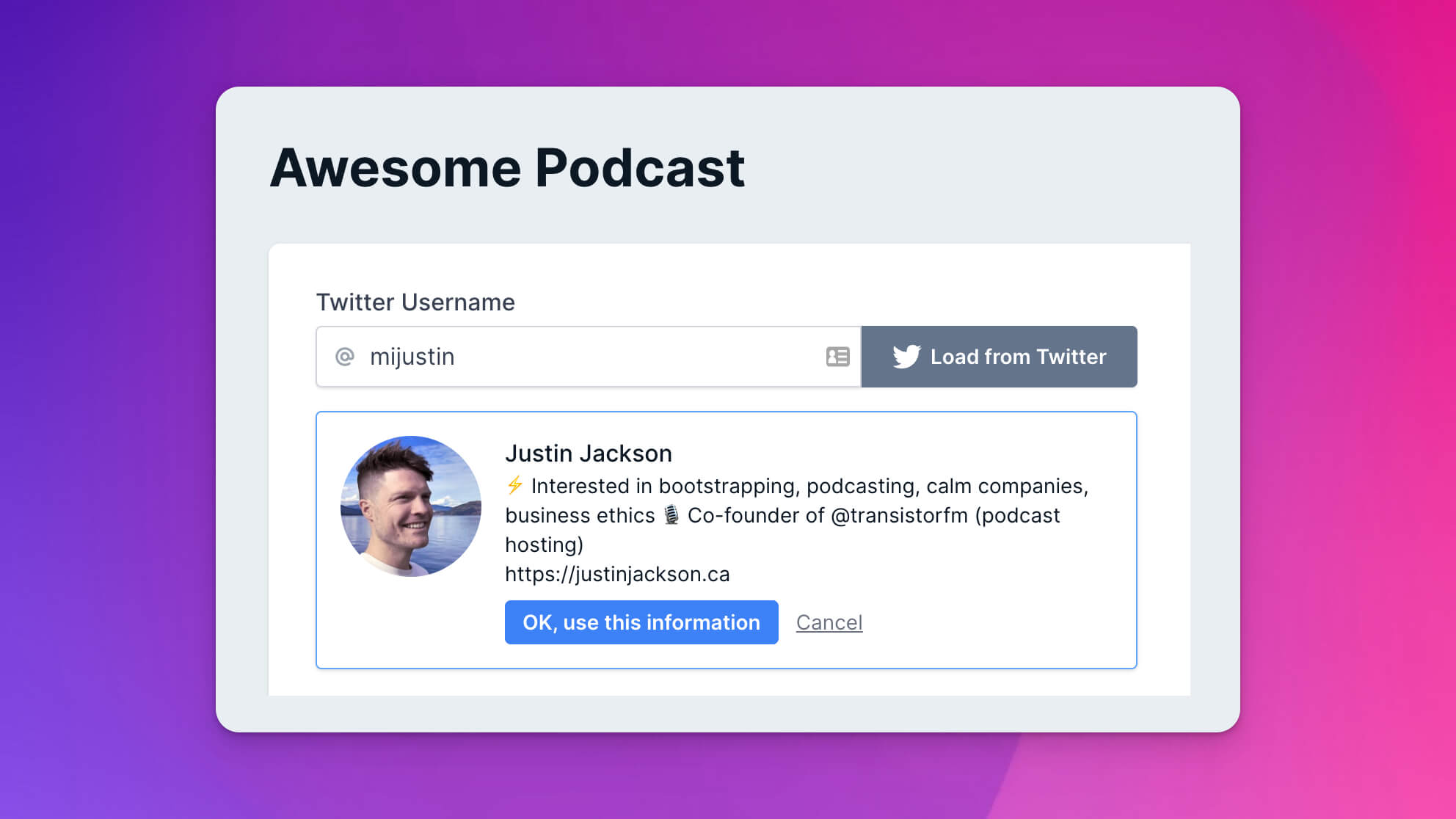Click the Twitter Username label
Screen dimensions: 1456x819
pos(415,302)
